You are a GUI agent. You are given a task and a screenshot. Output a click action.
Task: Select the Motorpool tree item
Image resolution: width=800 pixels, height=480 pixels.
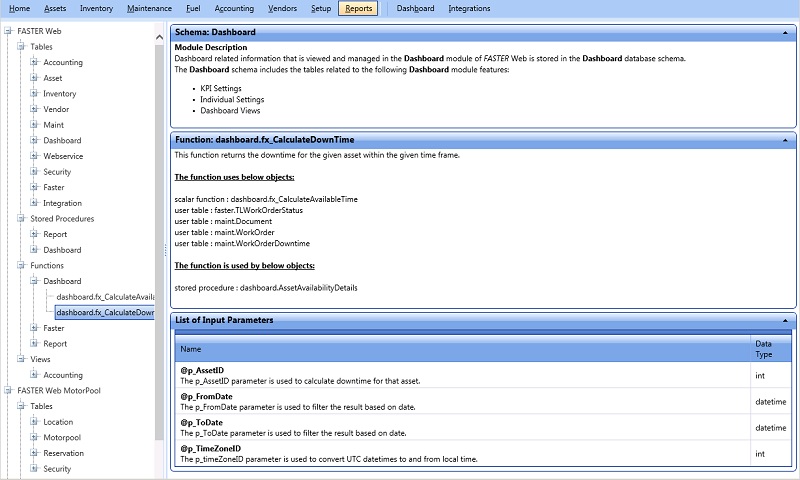pos(62,437)
